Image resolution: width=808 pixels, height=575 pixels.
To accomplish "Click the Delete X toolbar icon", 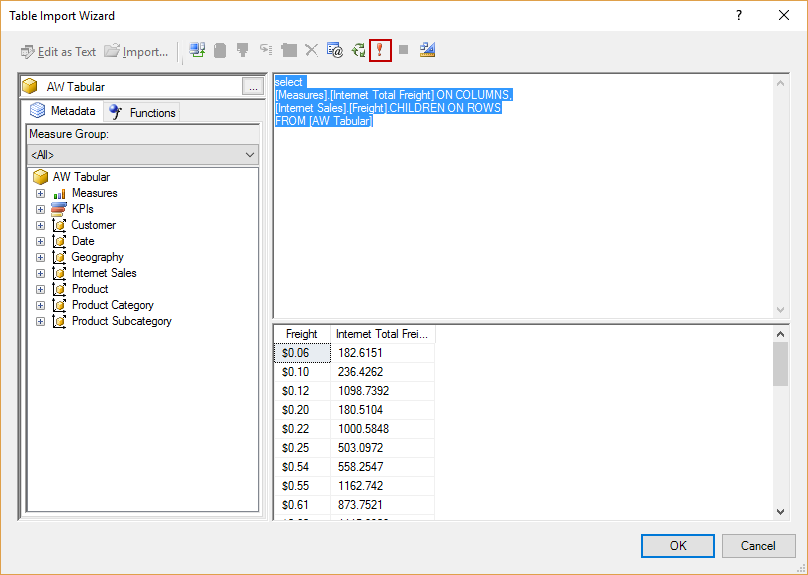I will (x=311, y=50).
